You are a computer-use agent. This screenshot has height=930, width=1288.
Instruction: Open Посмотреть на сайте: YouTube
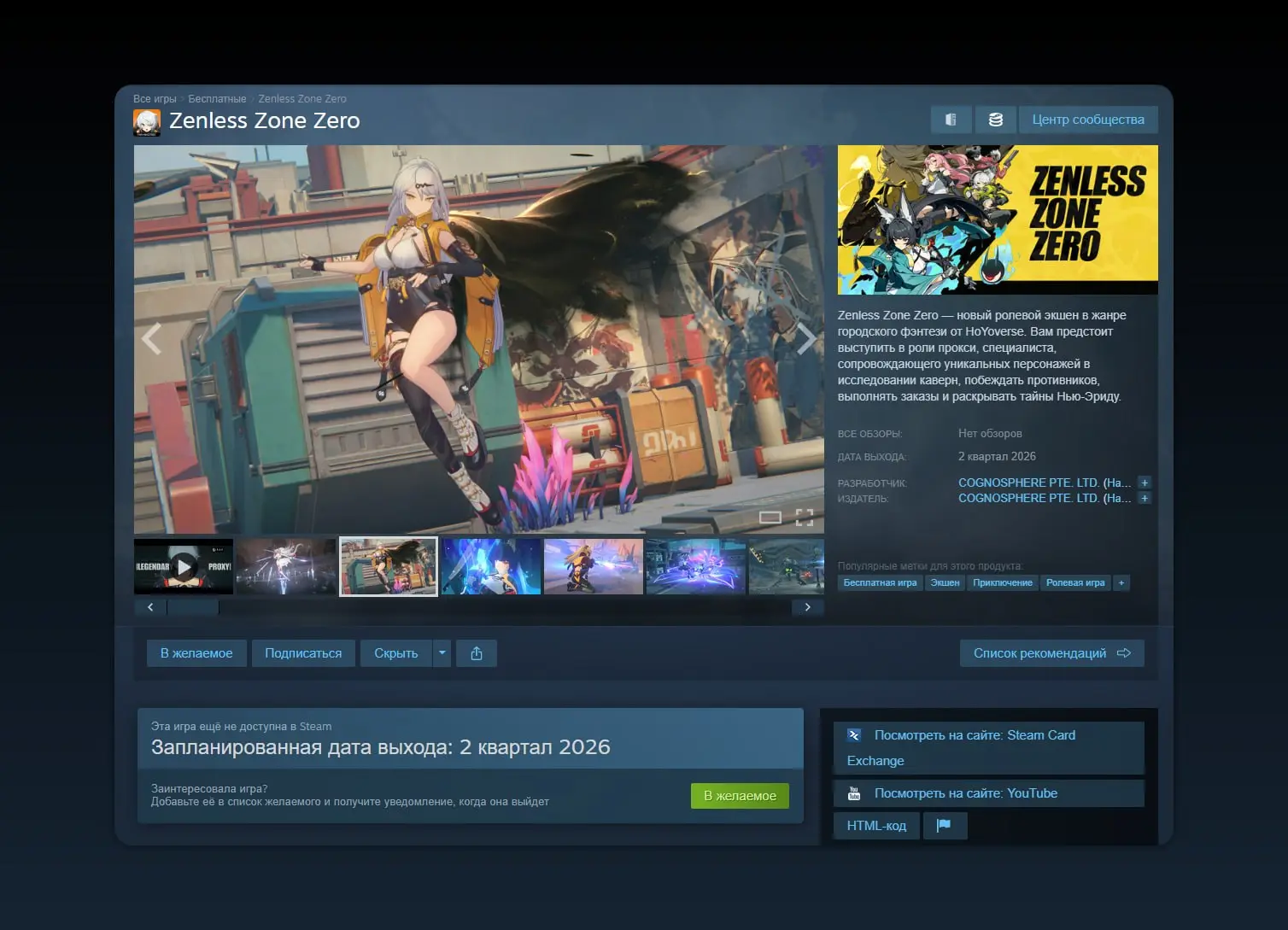click(988, 793)
